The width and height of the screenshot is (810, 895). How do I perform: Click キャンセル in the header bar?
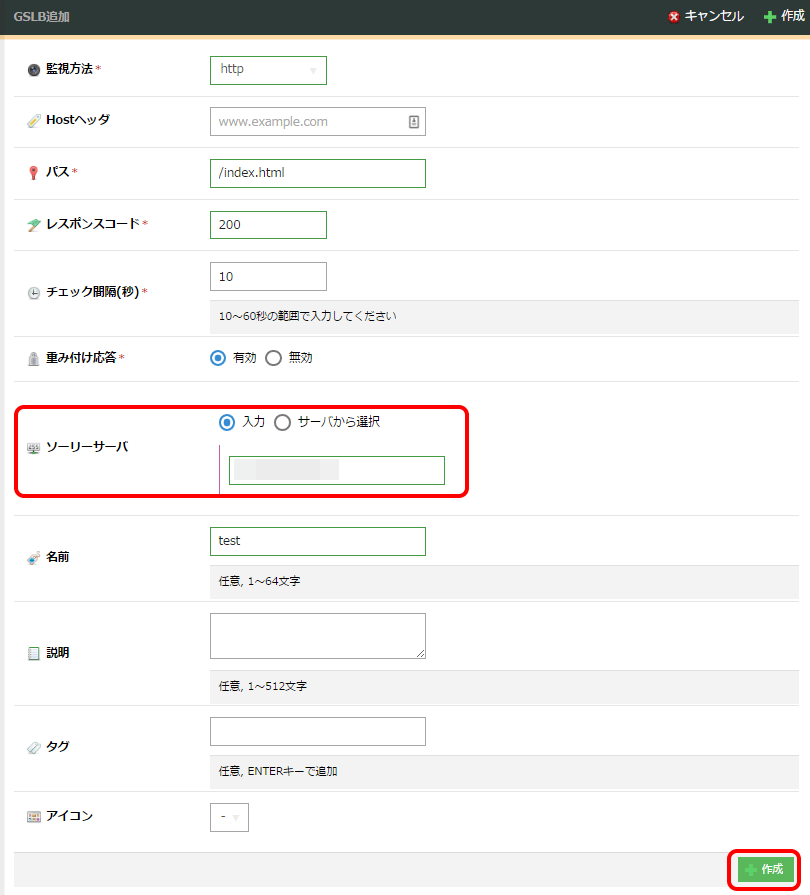pyautogui.click(x=706, y=16)
